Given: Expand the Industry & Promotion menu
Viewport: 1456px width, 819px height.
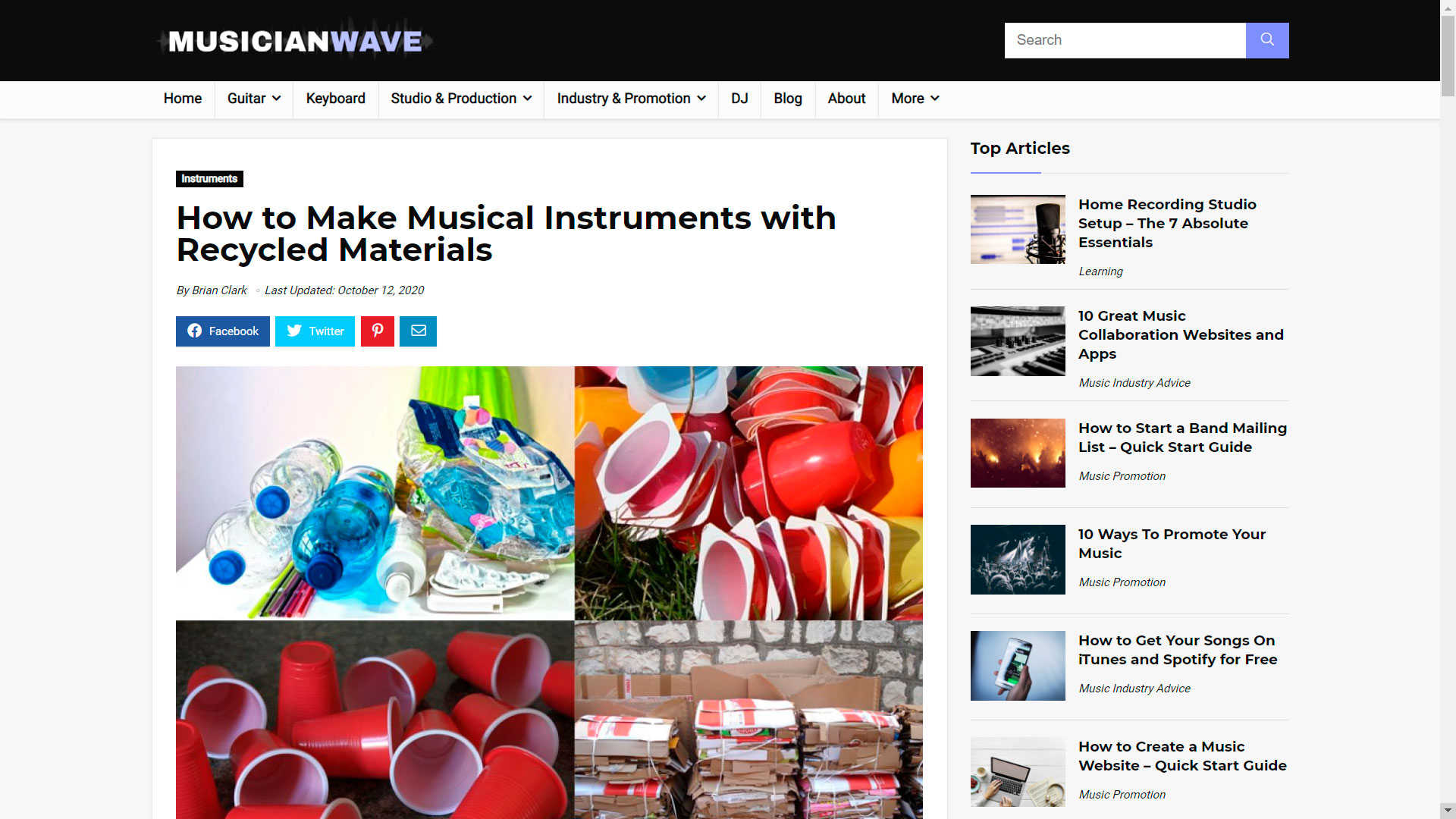Looking at the screenshot, I should point(631,99).
